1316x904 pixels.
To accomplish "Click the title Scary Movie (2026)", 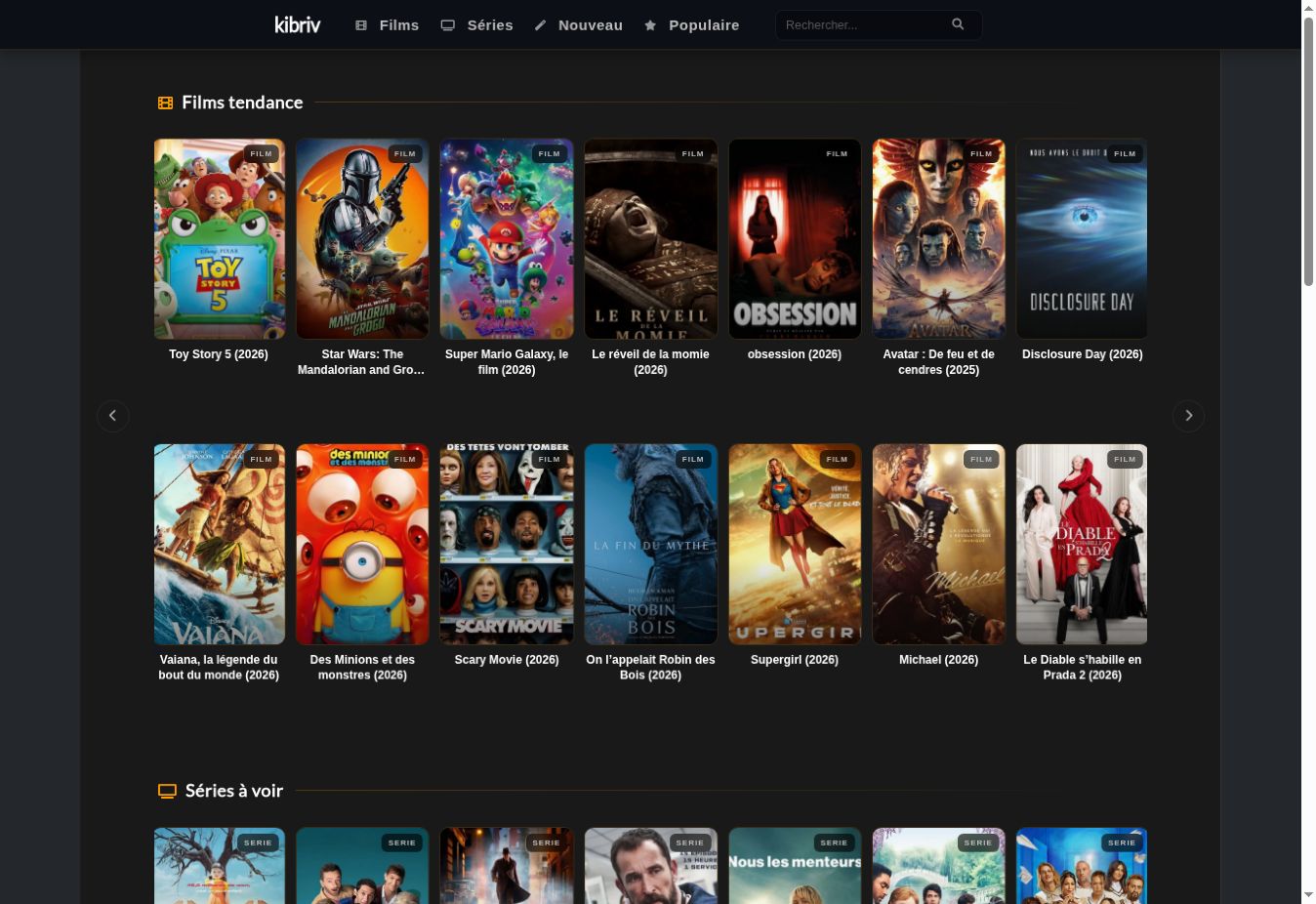I will point(507,660).
